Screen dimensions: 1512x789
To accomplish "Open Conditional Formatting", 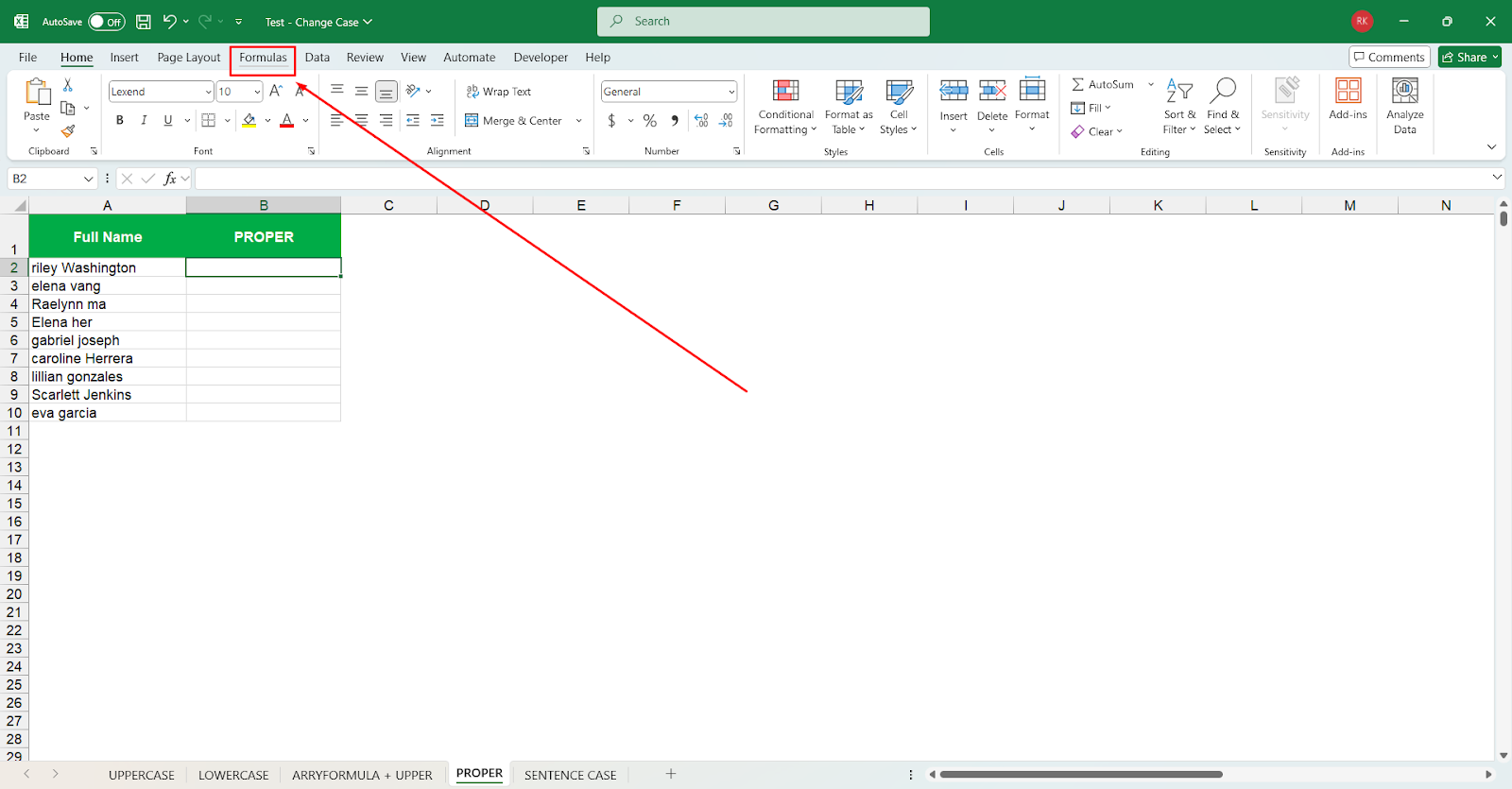I will 785,107.
